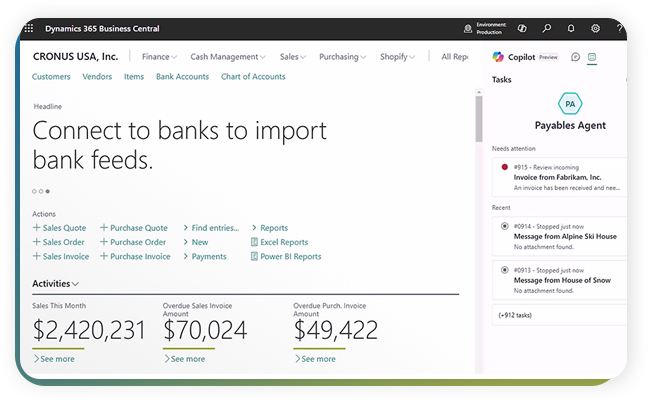Collapse the Activities section

click(x=55, y=284)
